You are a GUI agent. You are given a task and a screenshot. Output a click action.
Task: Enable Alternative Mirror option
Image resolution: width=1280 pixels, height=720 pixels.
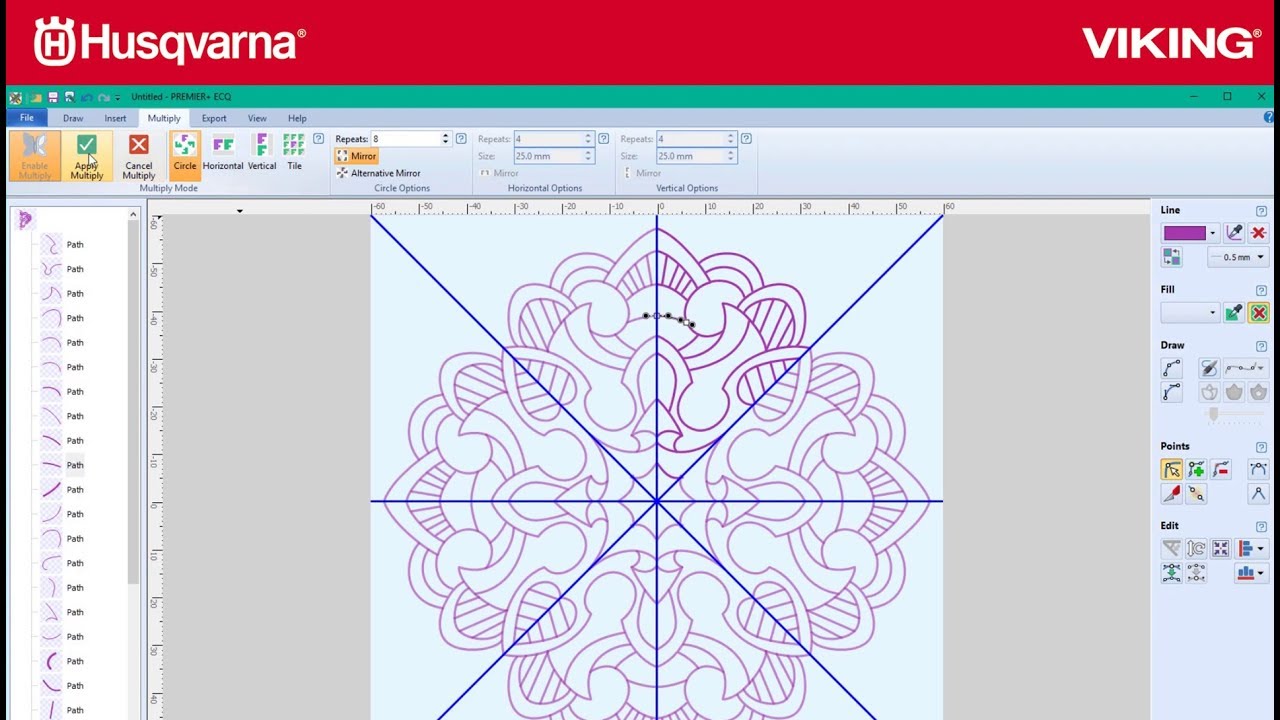tap(378, 173)
